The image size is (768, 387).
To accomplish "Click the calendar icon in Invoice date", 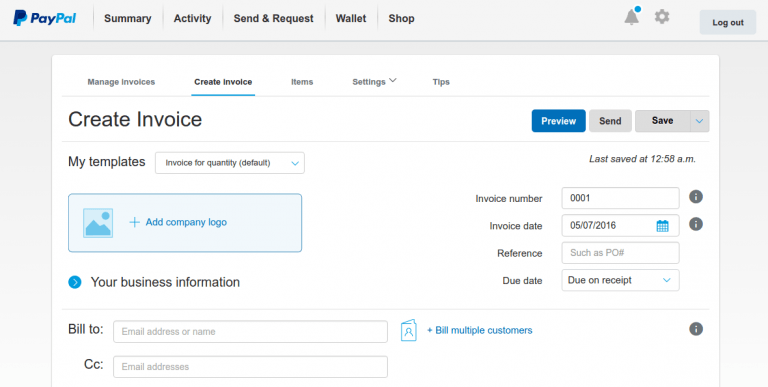I will point(662,226).
